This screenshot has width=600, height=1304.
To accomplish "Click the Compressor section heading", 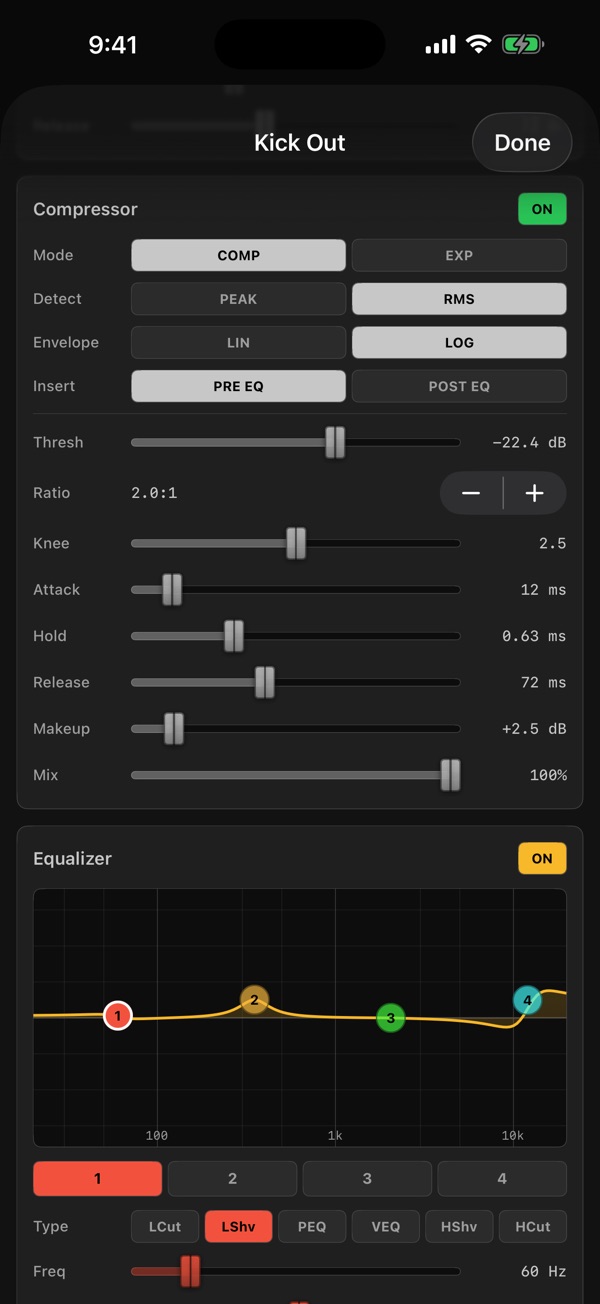I will click(x=85, y=209).
